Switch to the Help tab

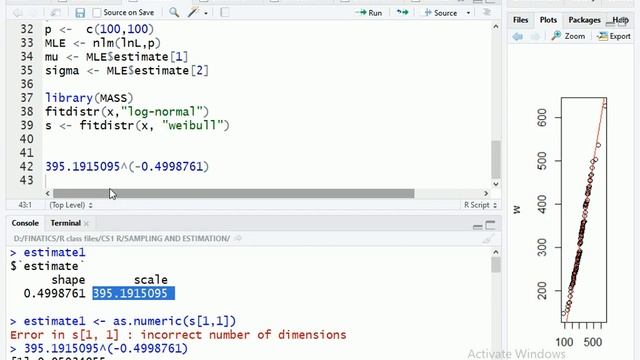click(x=620, y=20)
